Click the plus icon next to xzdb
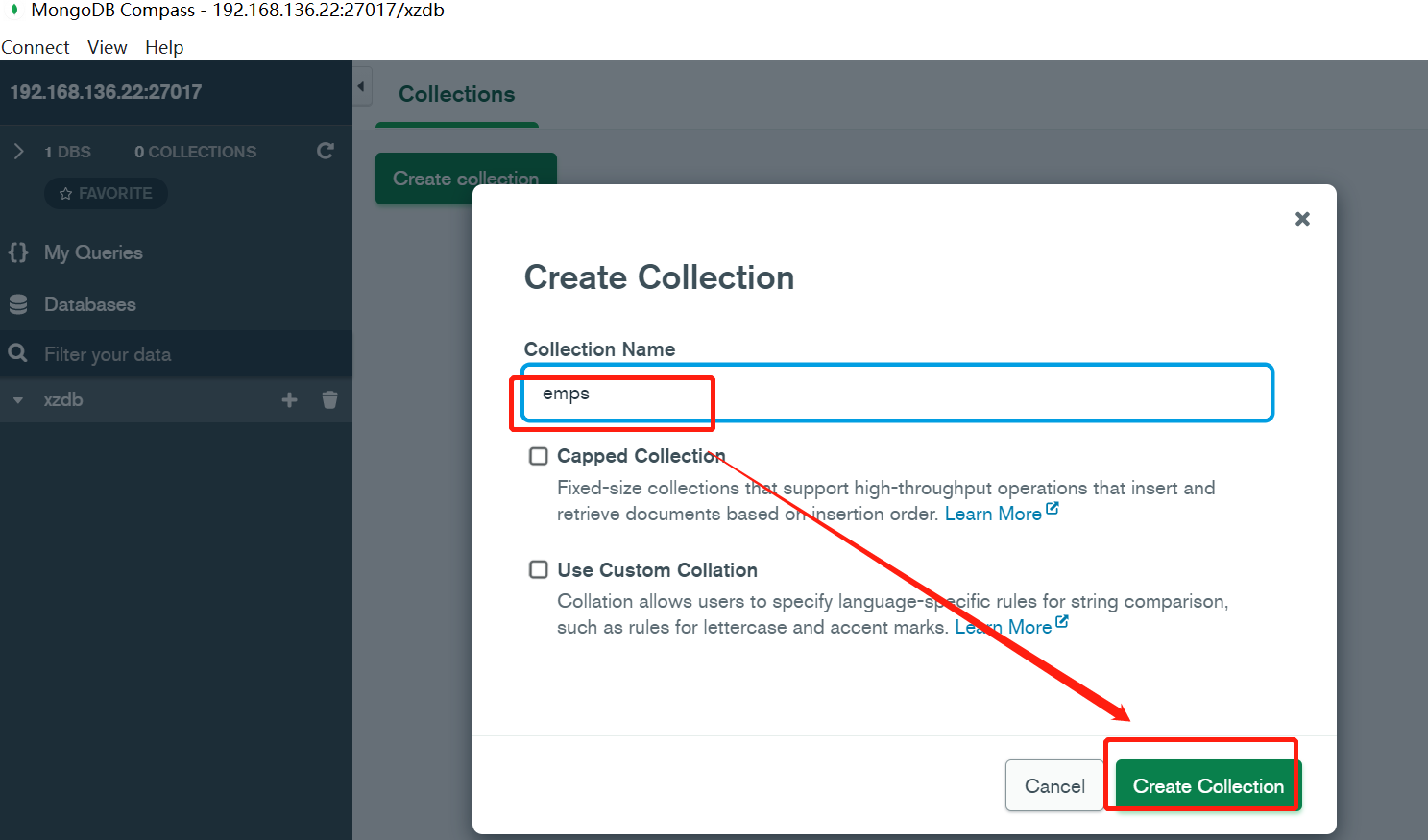The height and width of the screenshot is (840, 1428). pyautogui.click(x=289, y=399)
